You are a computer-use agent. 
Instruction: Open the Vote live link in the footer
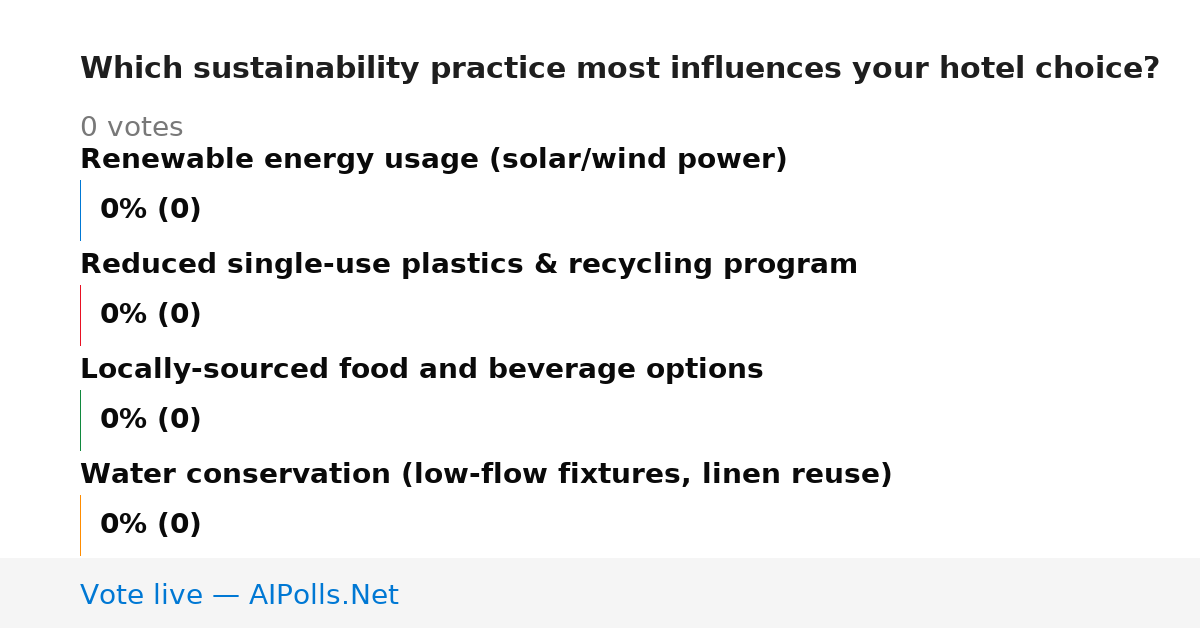[x=239, y=596]
